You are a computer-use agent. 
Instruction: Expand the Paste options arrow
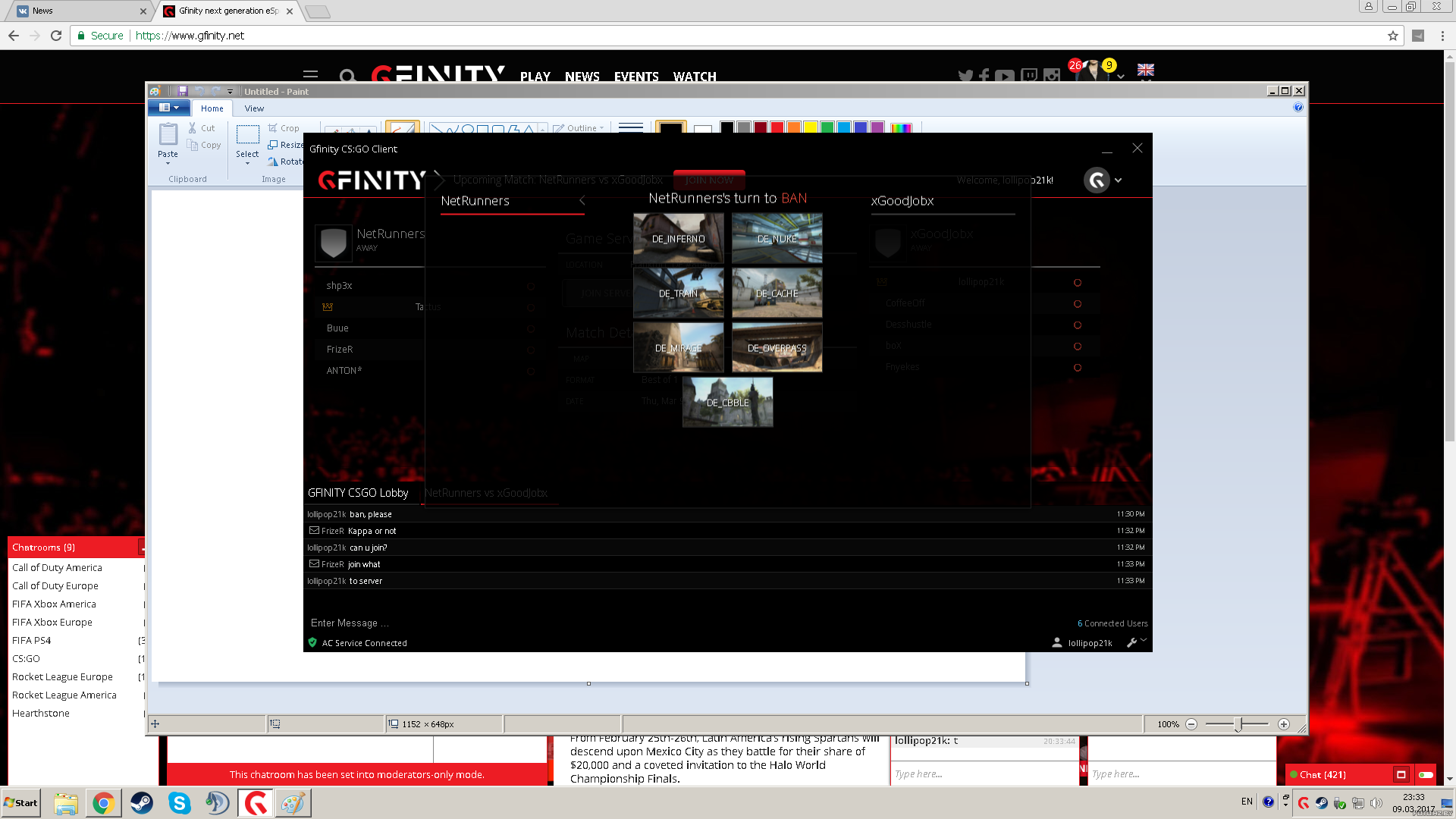(168, 163)
